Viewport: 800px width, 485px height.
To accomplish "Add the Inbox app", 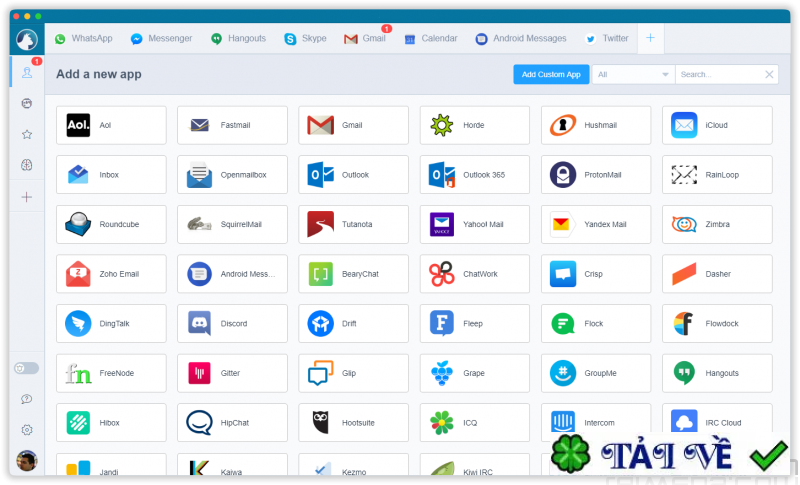I will (x=111, y=174).
